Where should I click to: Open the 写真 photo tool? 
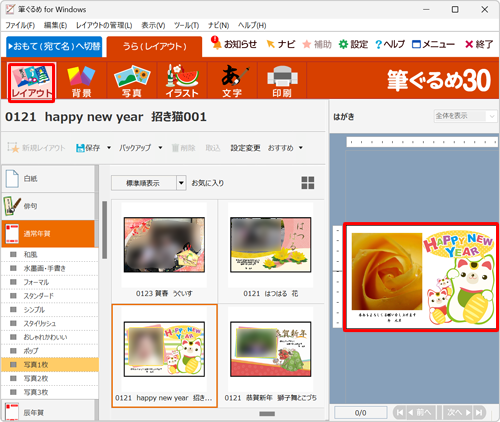(x=132, y=82)
